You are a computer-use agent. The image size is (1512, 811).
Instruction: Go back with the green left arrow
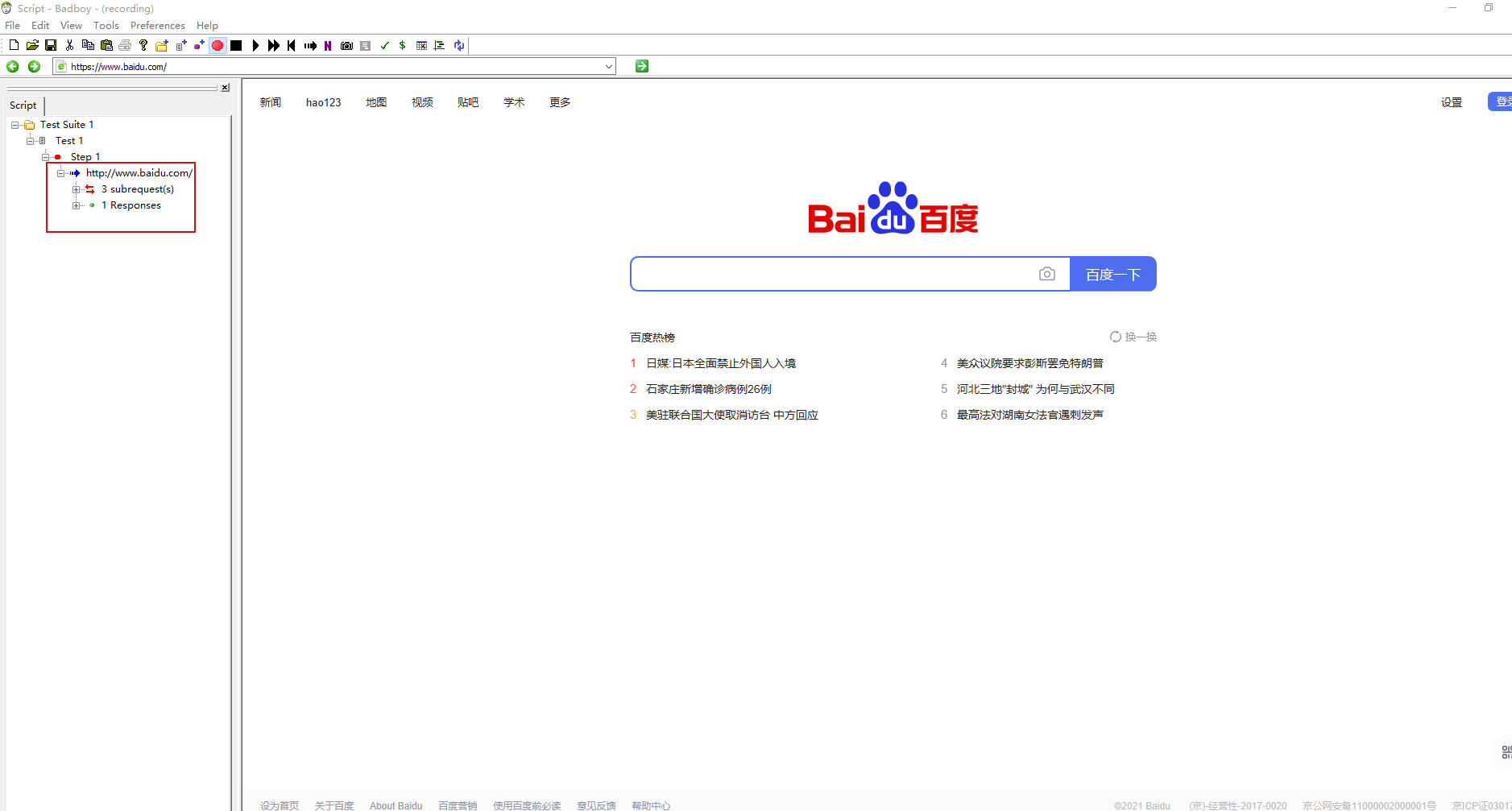coord(13,66)
